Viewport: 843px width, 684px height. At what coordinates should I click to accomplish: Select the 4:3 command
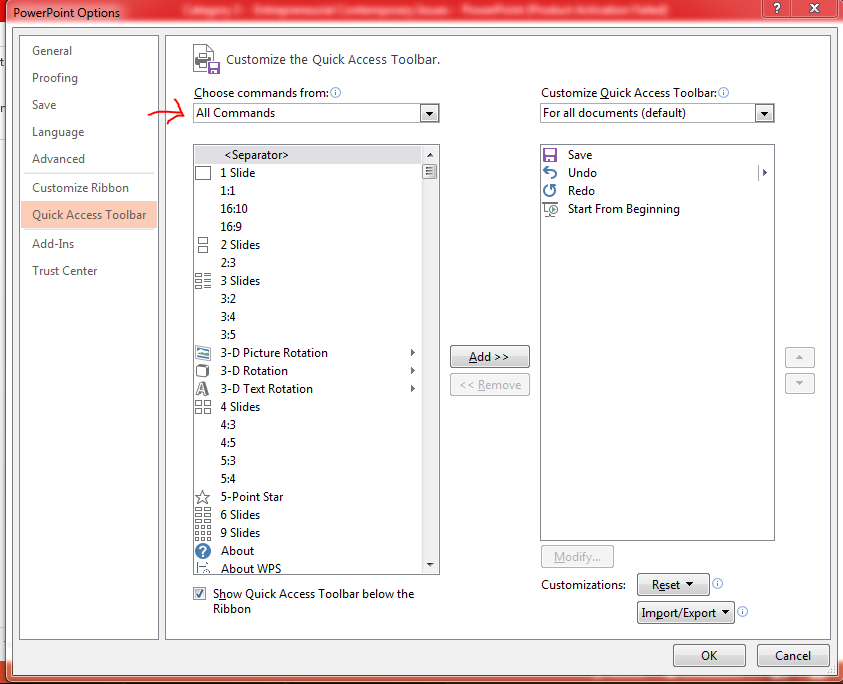308,425
